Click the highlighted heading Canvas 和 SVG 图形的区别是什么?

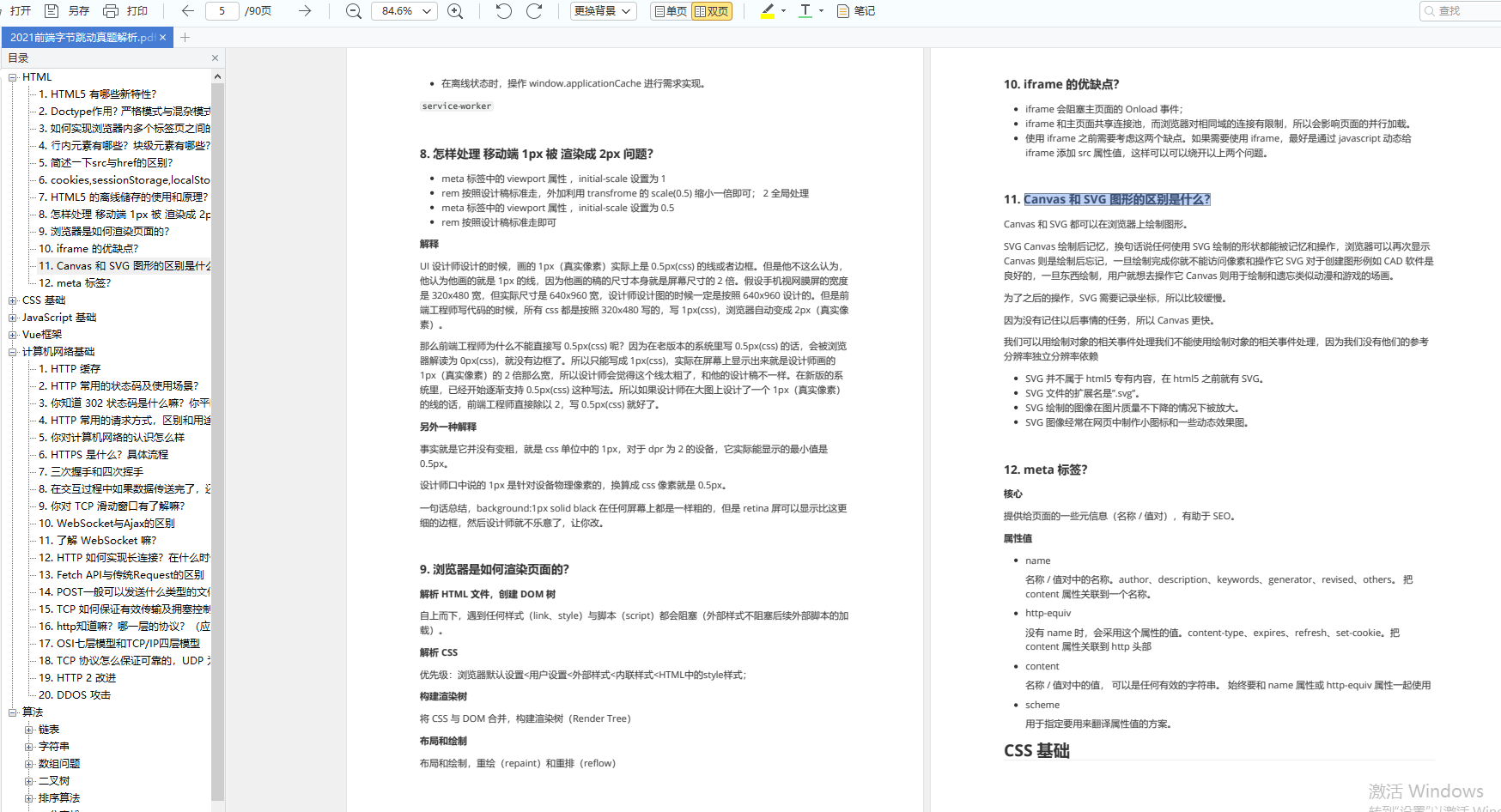1117,199
